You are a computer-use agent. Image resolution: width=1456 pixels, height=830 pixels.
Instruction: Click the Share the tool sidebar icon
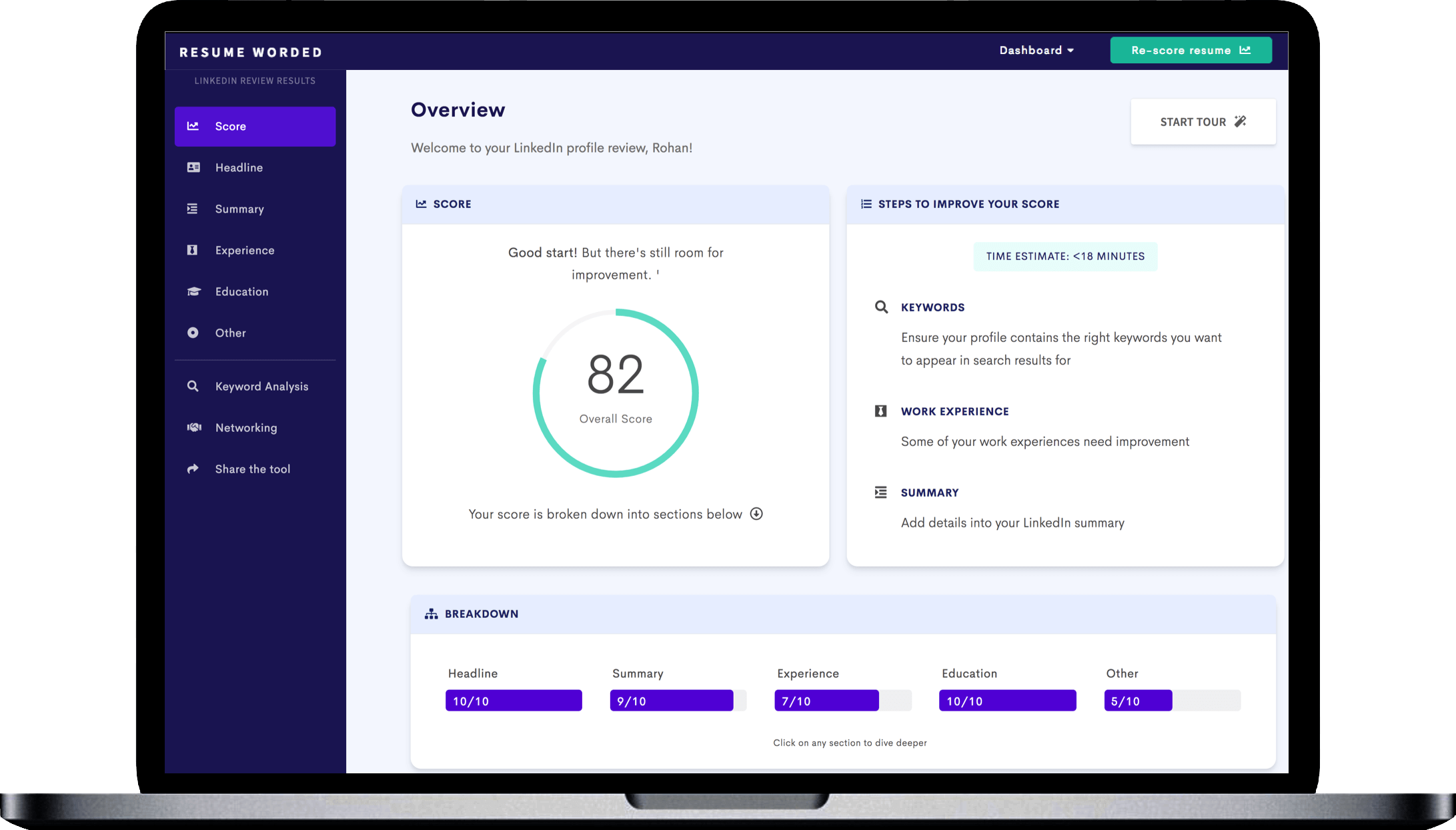pos(194,468)
